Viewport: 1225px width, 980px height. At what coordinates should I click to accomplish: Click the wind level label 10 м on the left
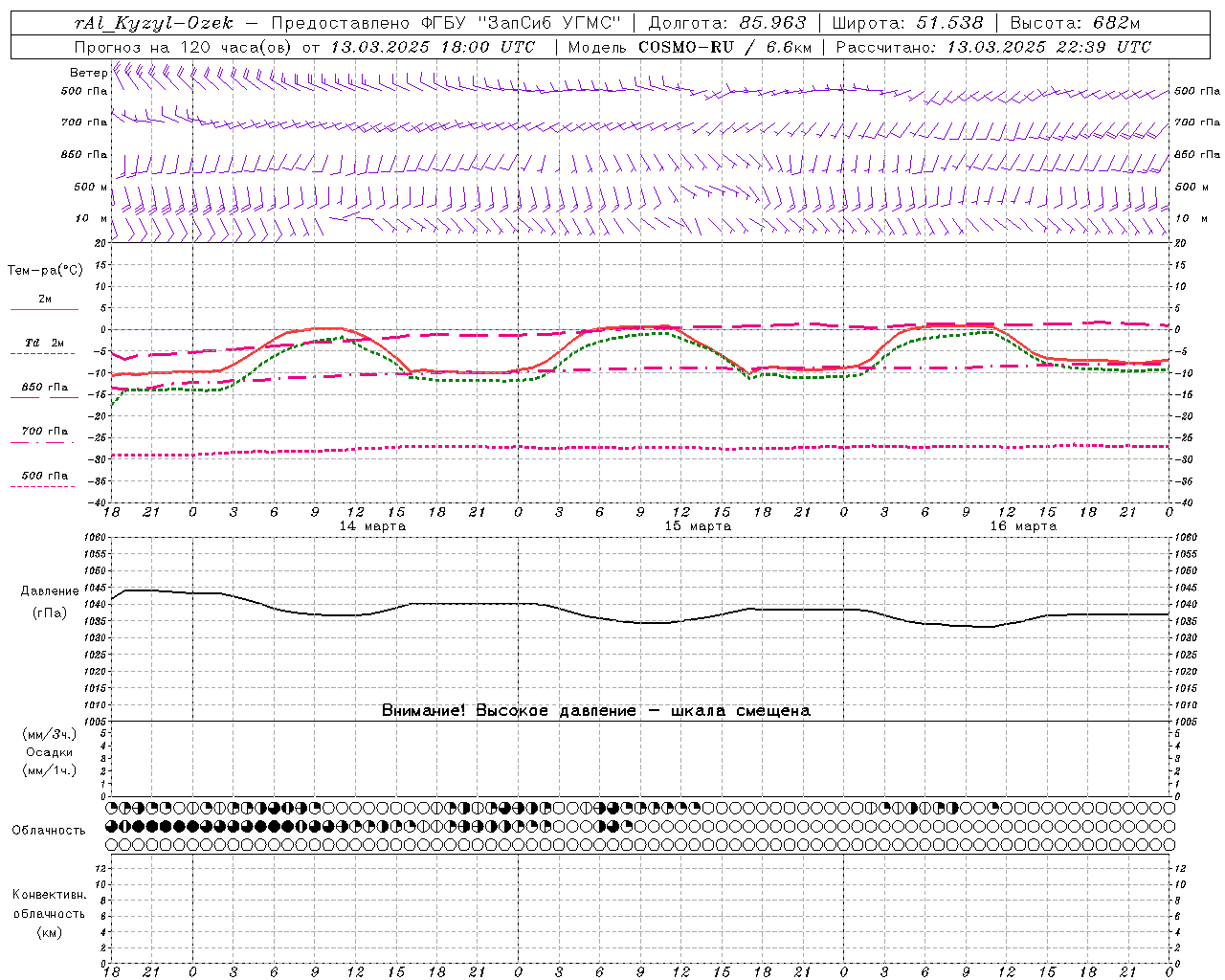coord(91,218)
